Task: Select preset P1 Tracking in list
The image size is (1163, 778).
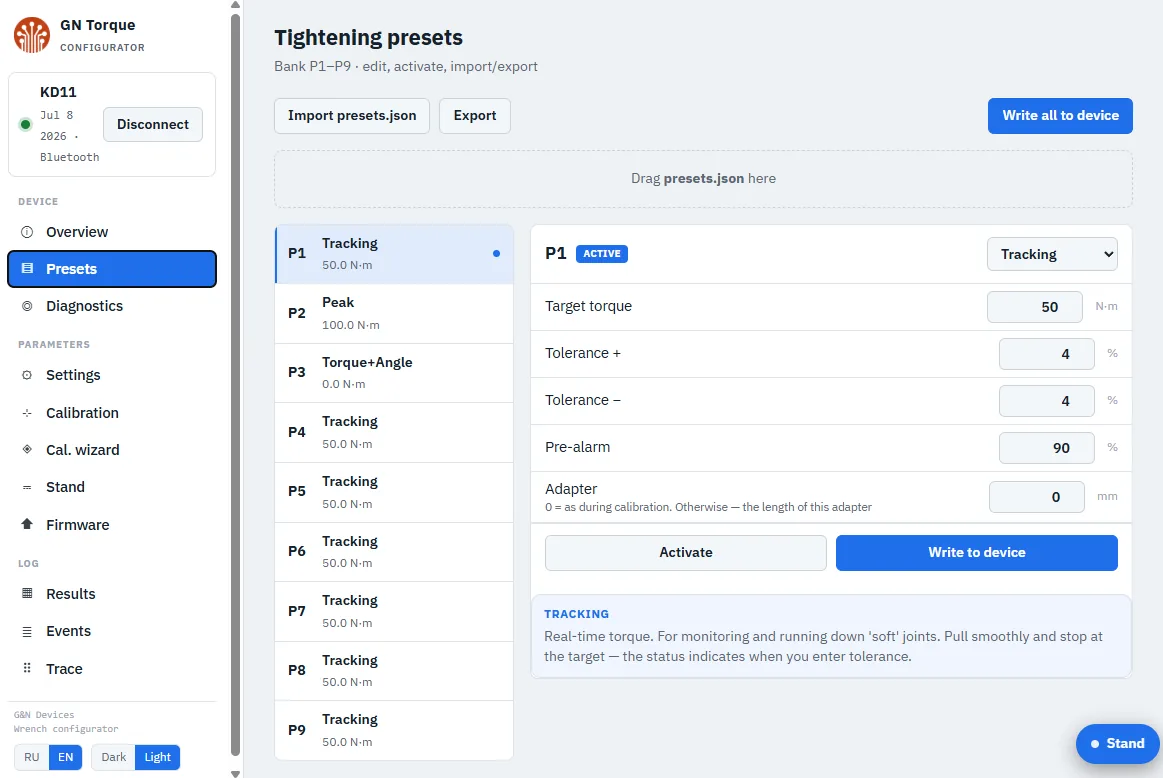Action: tap(394, 254)
